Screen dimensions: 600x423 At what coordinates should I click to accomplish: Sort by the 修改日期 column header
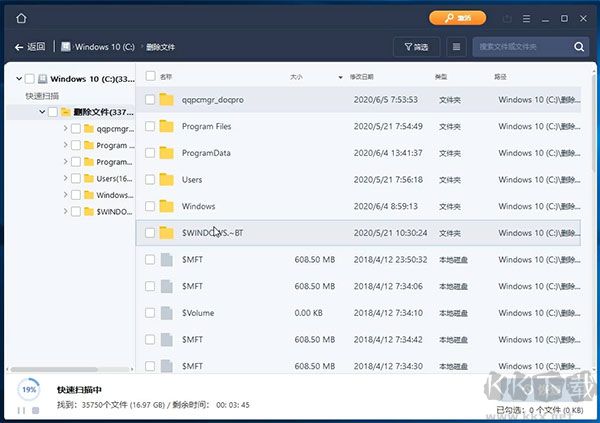click(363, 76)
